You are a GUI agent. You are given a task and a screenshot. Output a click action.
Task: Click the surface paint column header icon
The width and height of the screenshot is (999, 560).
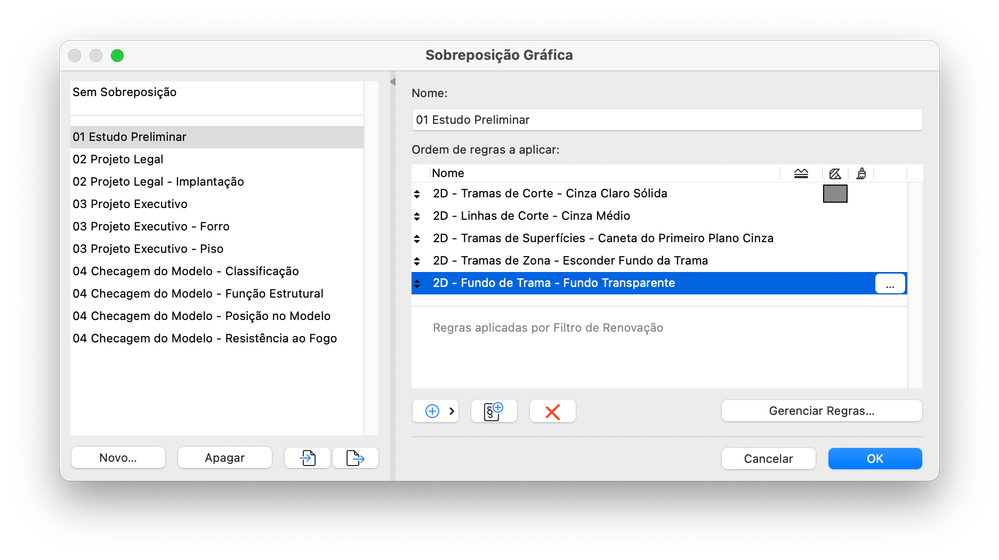[861, 173]
